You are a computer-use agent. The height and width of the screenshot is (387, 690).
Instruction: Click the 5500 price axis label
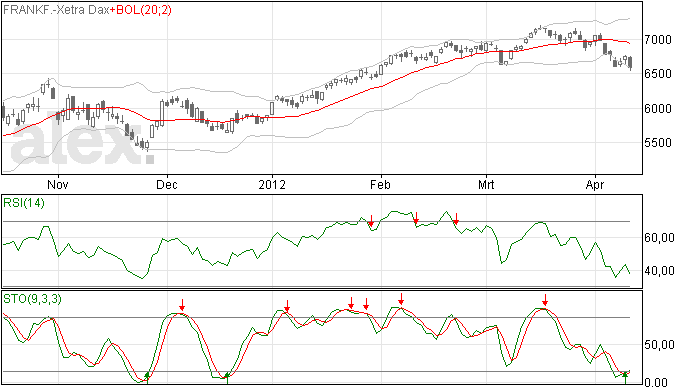tap(658, 143)
